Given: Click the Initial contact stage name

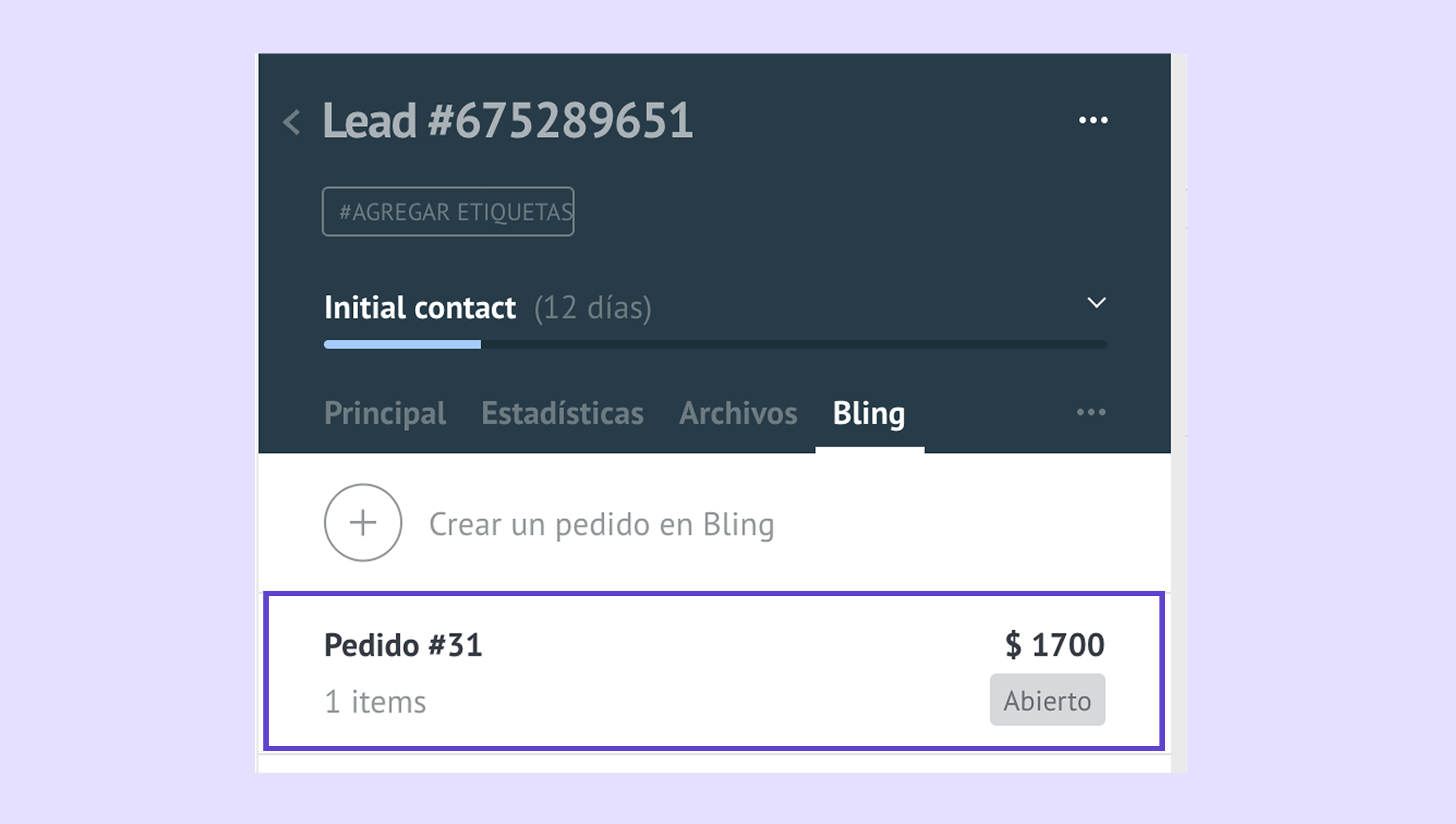Looking at the screenshot, I should (x=420, y=307).
